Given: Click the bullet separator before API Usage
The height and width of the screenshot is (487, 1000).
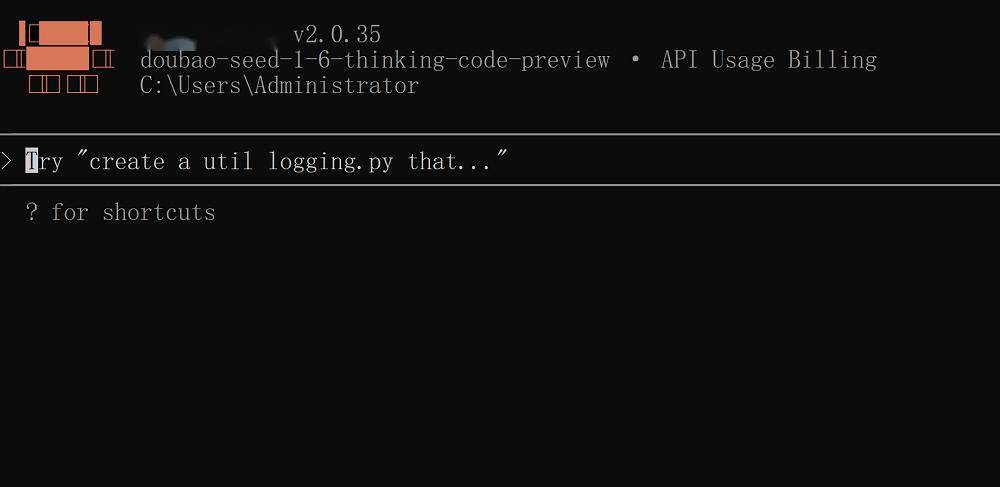Looking at the screenshot, I should coord(636,60).
